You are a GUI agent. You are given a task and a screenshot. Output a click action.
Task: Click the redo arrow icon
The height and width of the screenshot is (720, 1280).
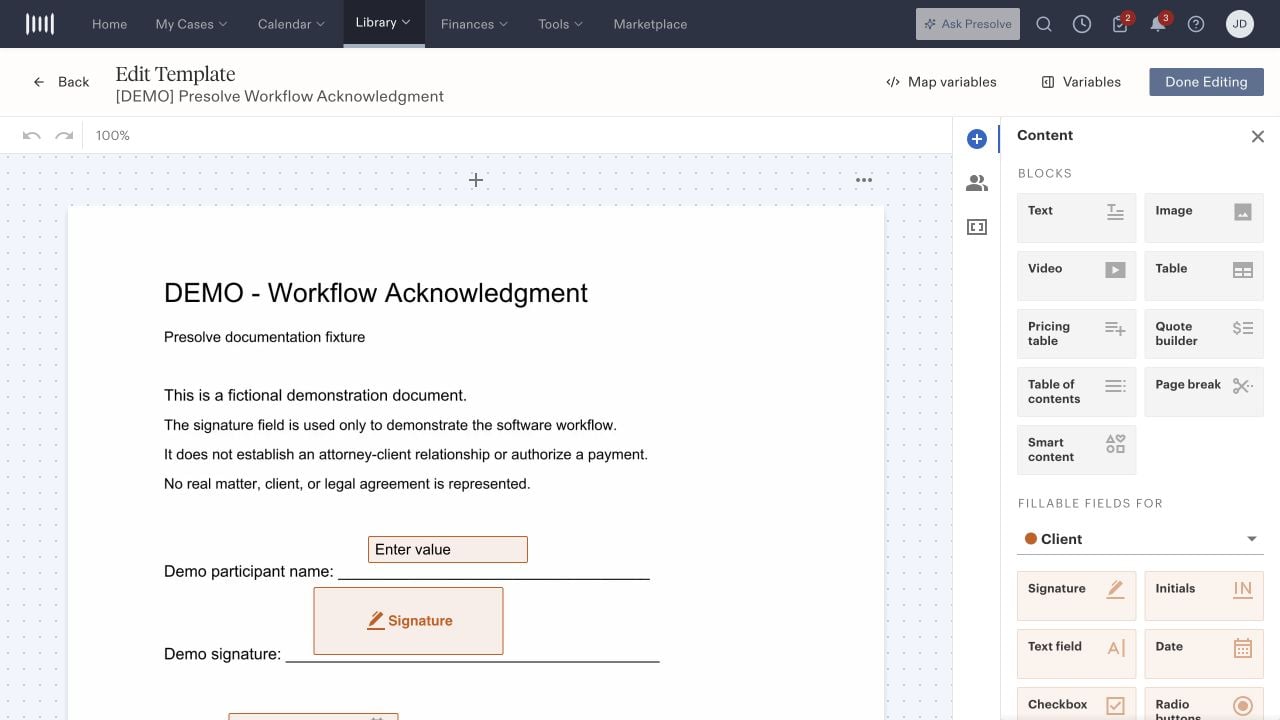[x=64, y=135]
